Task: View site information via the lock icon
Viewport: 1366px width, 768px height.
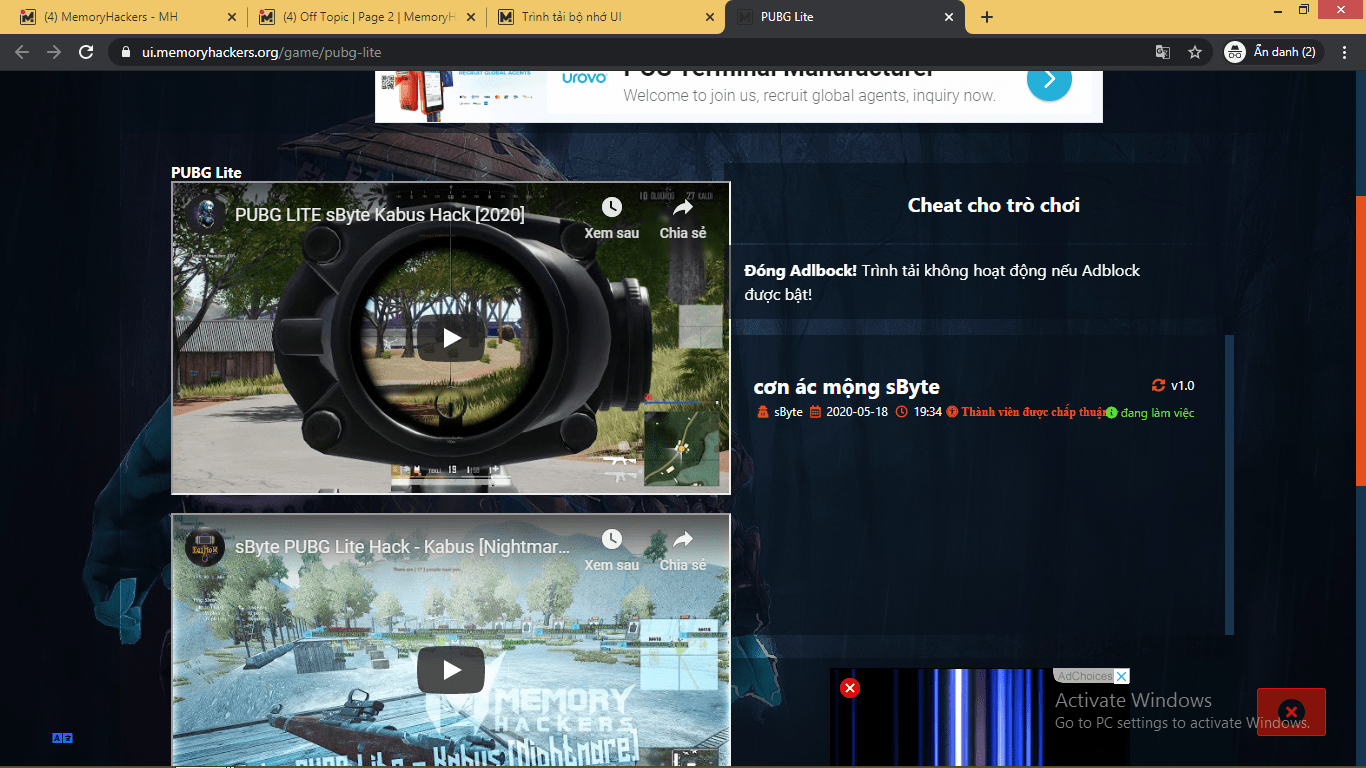Action: tap(125, 52)
